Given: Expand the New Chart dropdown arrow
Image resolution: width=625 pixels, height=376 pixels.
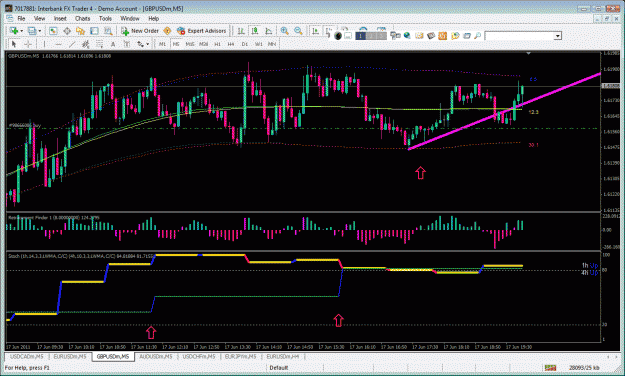Looking at the screenshot, I should 22,31.
